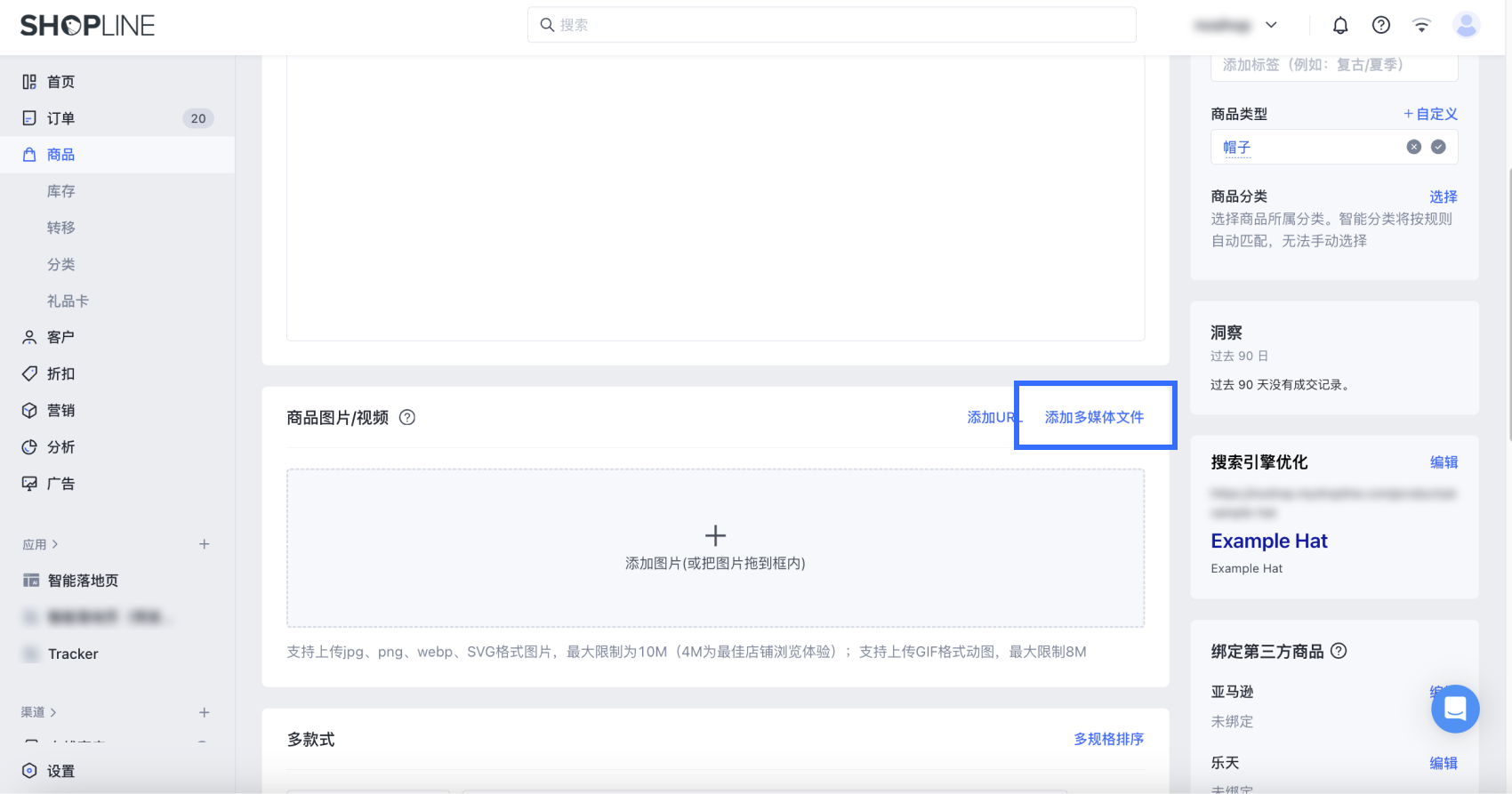Screen dimensions: 1512x794
Task: Open 设置 at bottom of sidebar
Action: coord(60,771)
